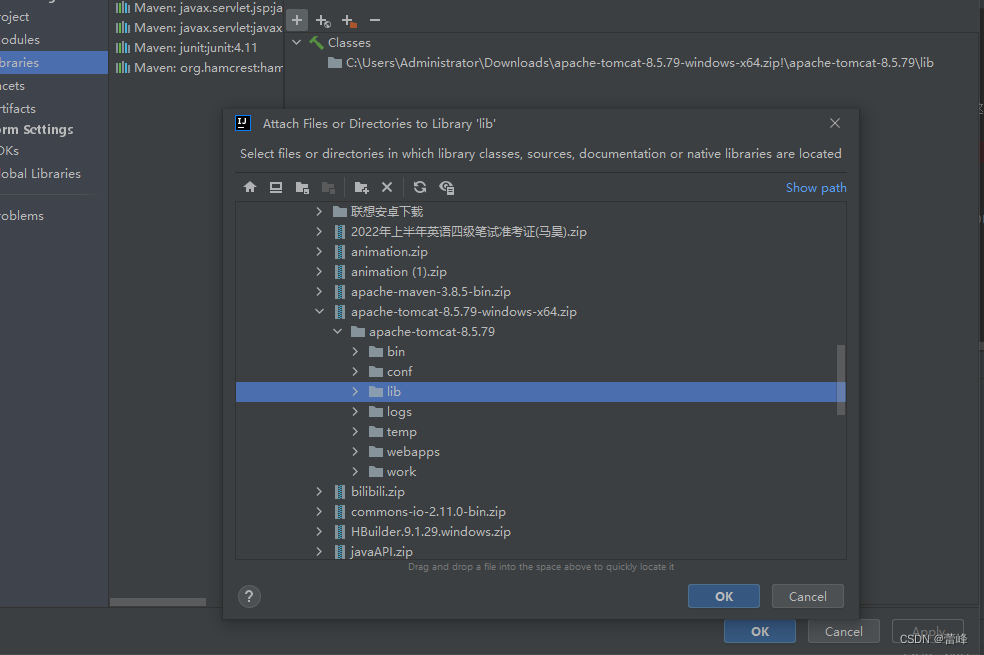Click the plus icon to add library roots
The width and height of the screenshot is (984, 655).
point(297,20)
